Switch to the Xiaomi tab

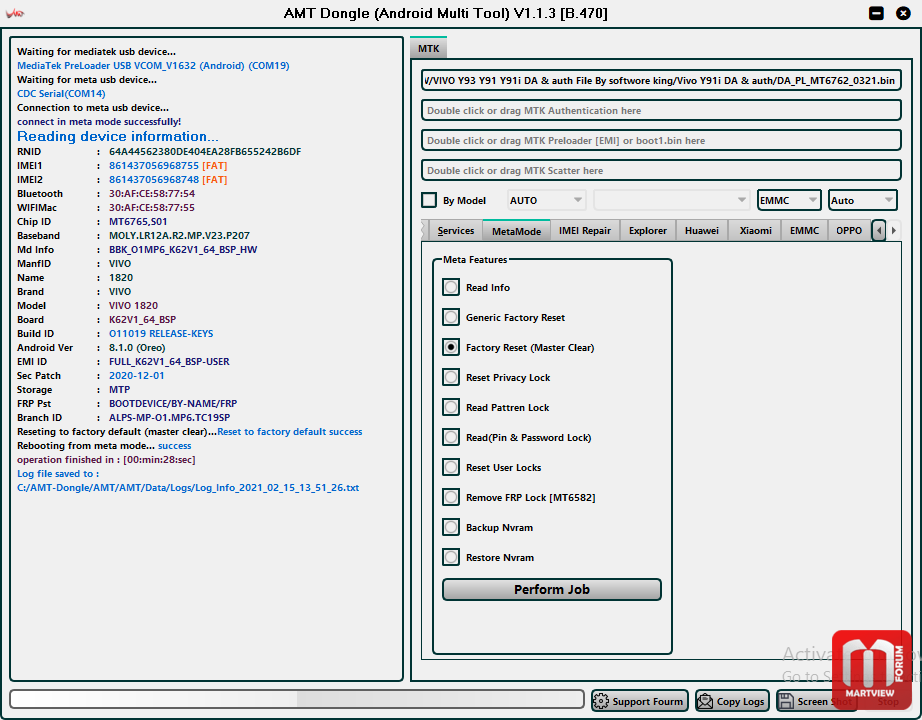point(755,231)
